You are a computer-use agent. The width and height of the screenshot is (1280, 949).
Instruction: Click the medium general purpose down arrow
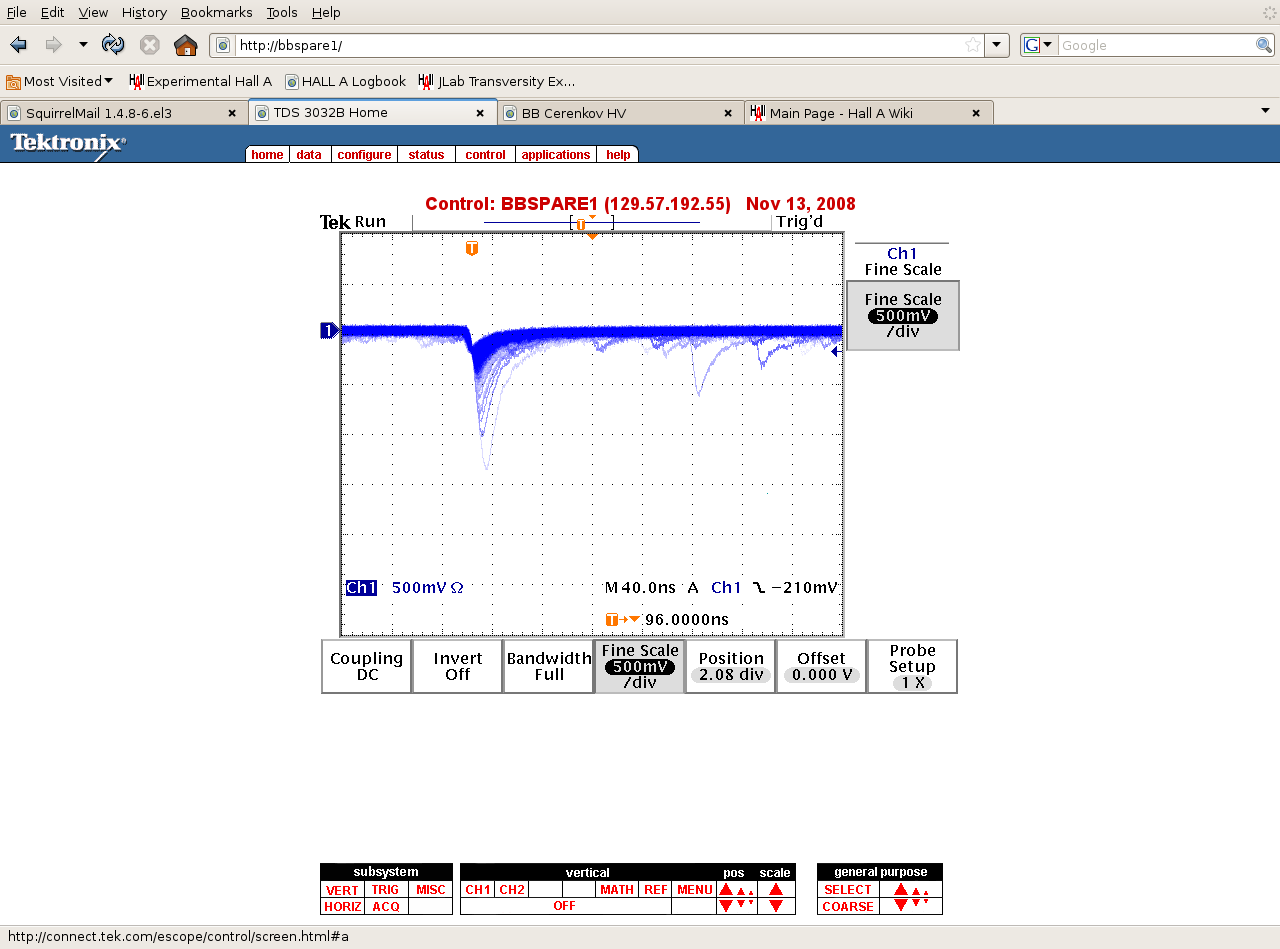(916, 904)
